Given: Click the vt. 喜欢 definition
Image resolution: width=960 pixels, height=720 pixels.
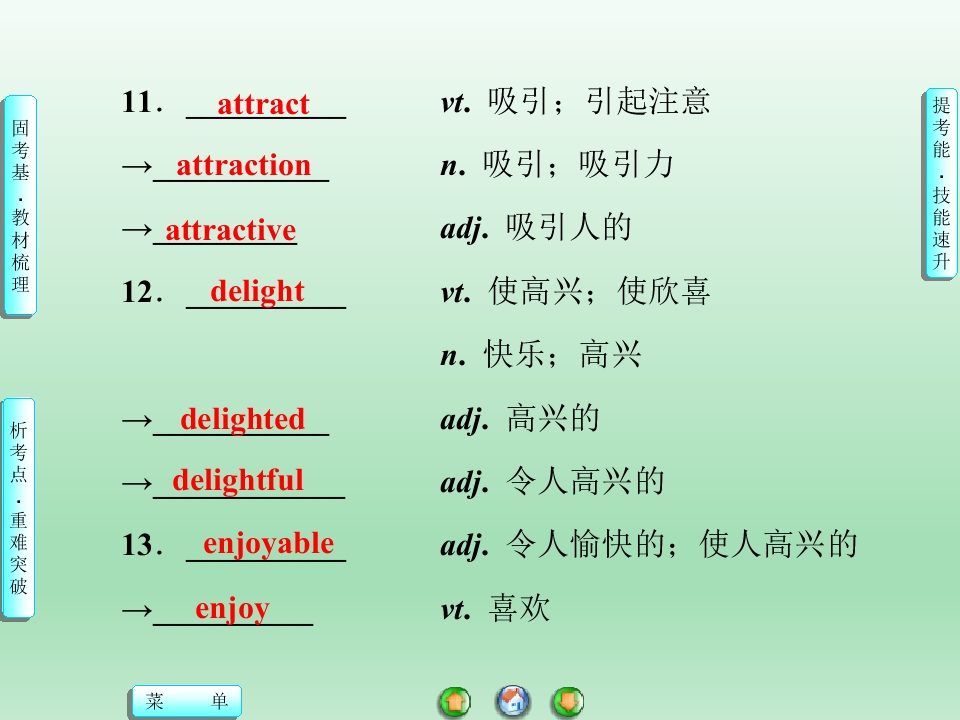Looking at the screenshot, I should pyautogui.click(x=495, y=609).
